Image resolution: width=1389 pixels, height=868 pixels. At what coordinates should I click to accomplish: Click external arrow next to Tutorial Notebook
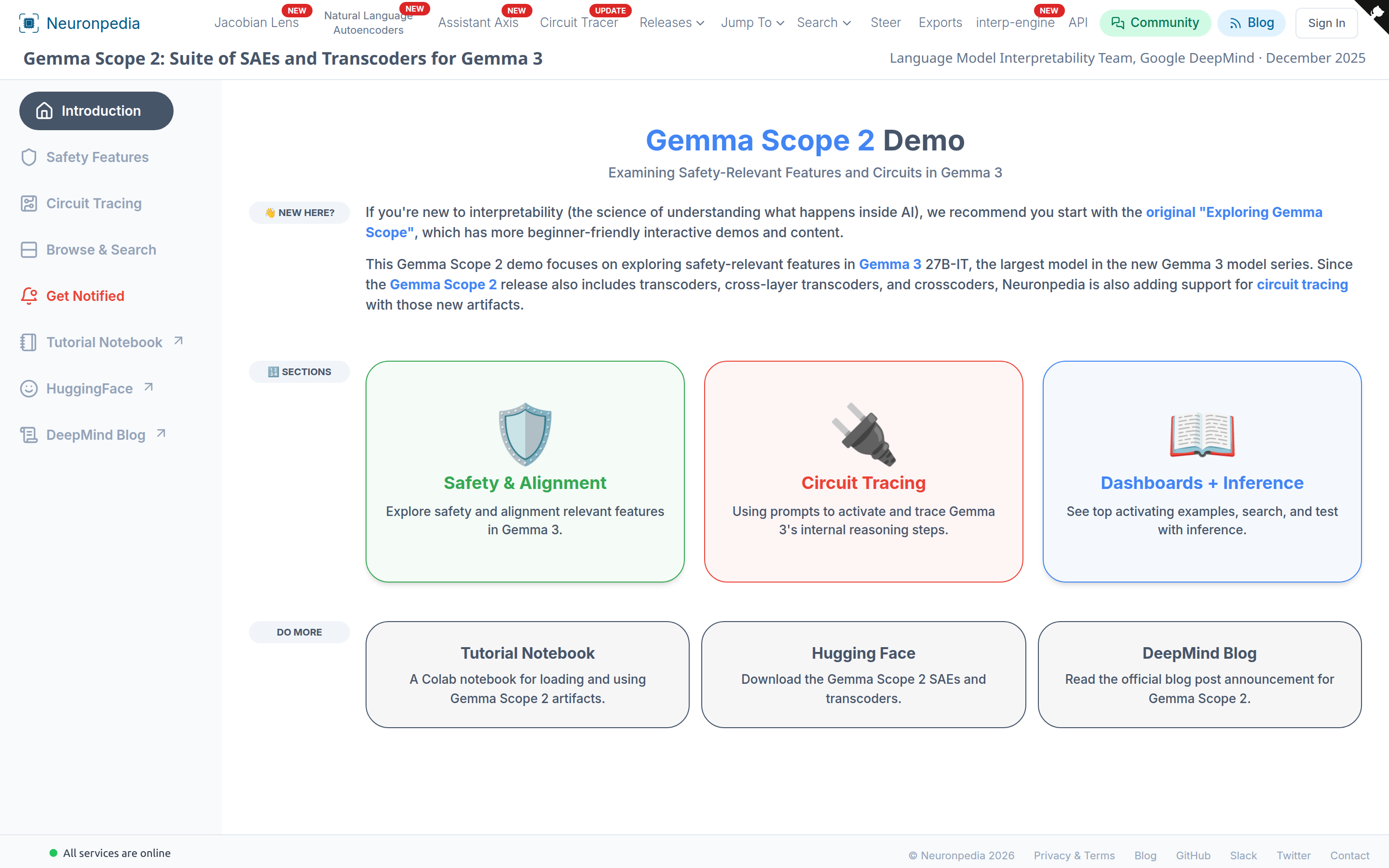(178, 341)
